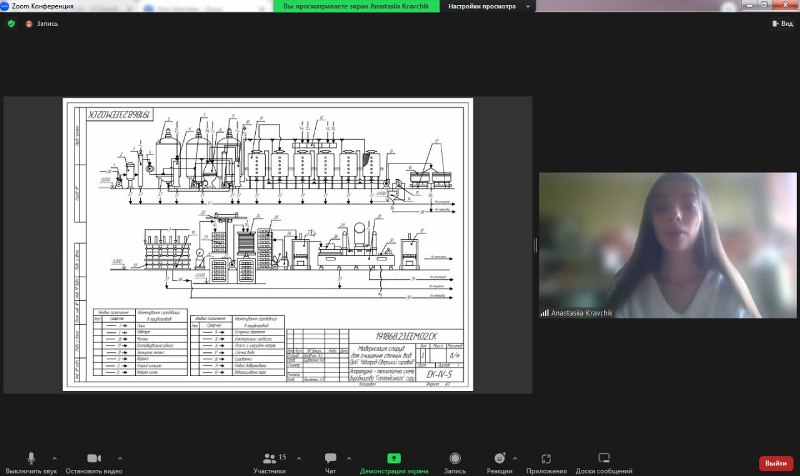Click the shared engineering drawing screen
800x476 pixels.
267,243
